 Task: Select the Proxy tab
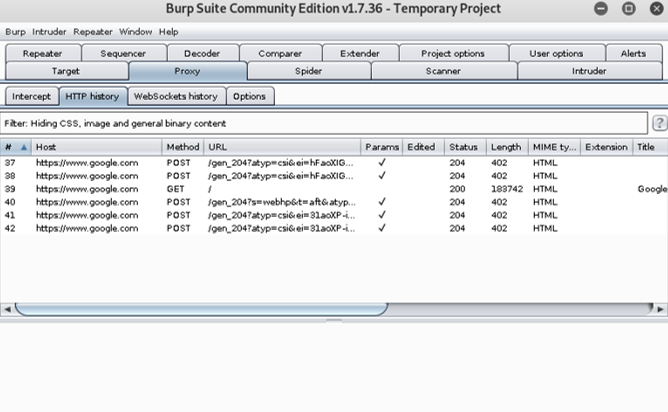tap(187, 71)
